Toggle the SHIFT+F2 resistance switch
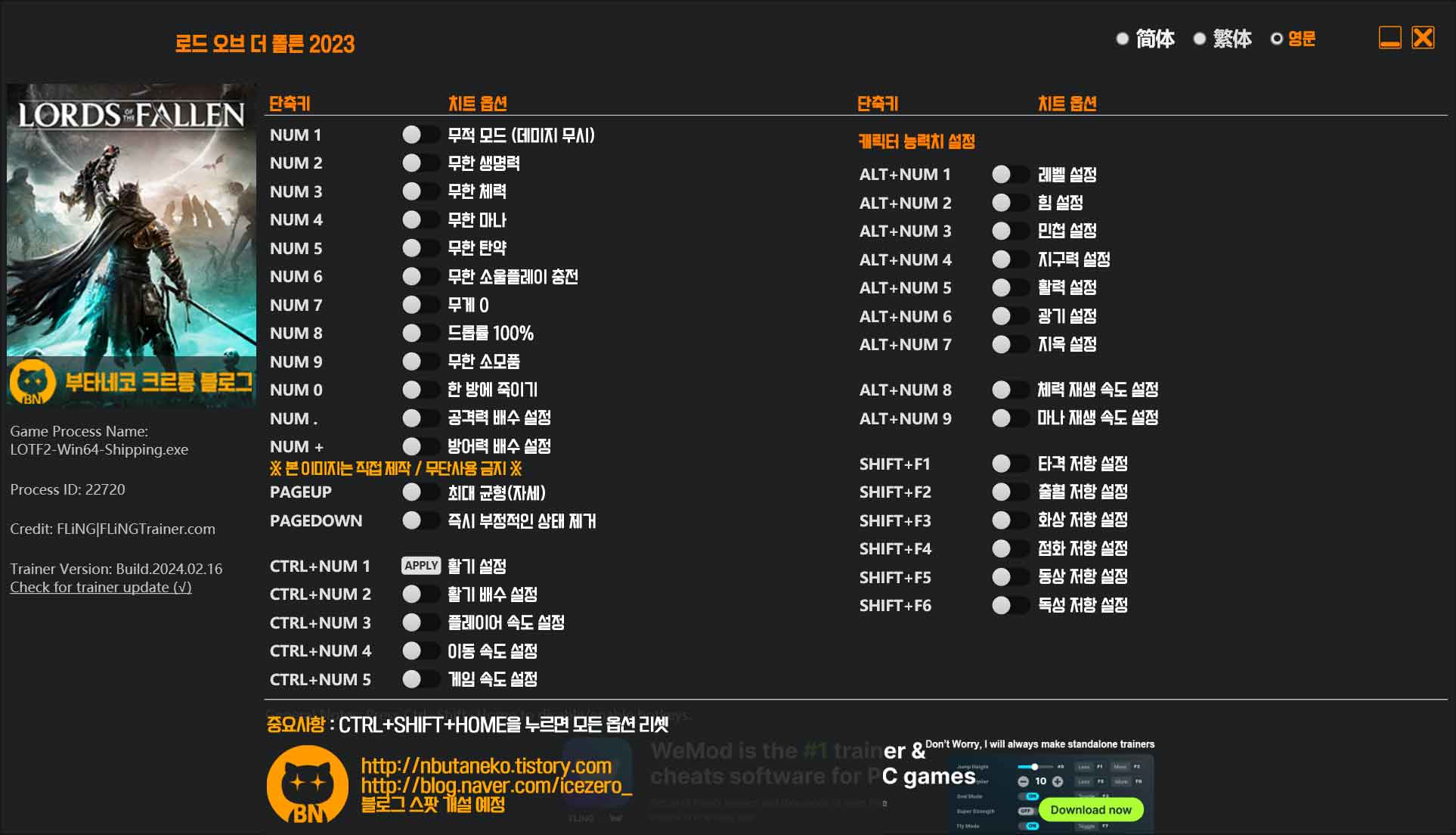The width and height of the screenshot is (1456, 835). coord(1010,492)
